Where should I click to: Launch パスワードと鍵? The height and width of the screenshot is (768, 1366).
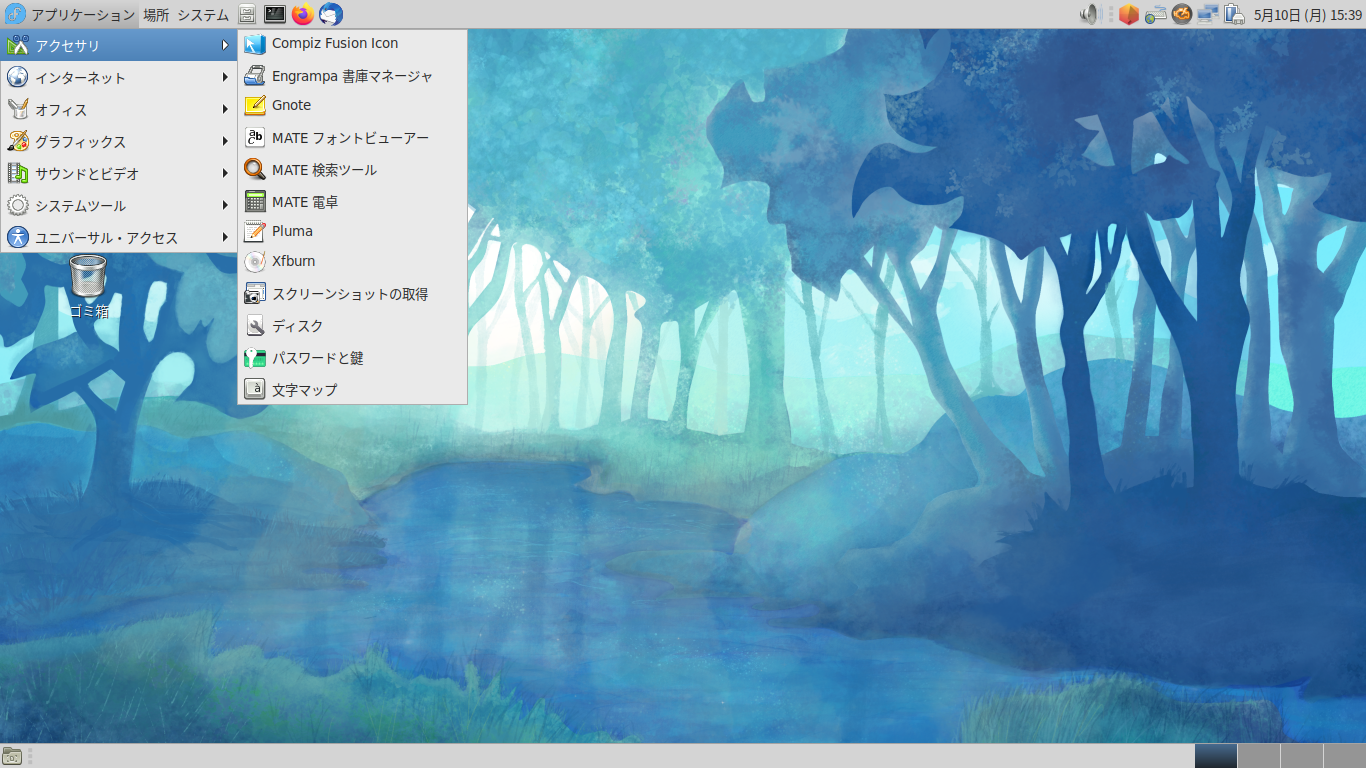[352, 358]
